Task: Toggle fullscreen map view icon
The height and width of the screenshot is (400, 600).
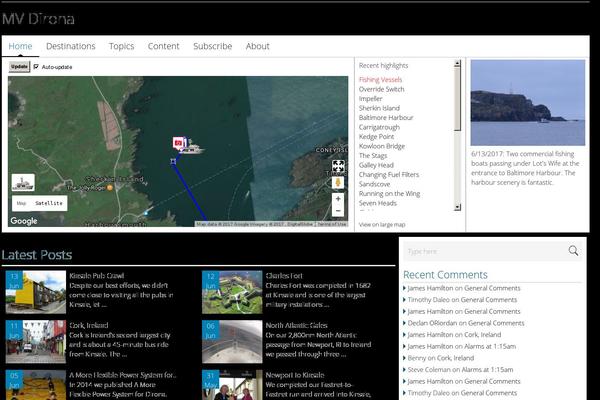Action: tap(338, 167)
